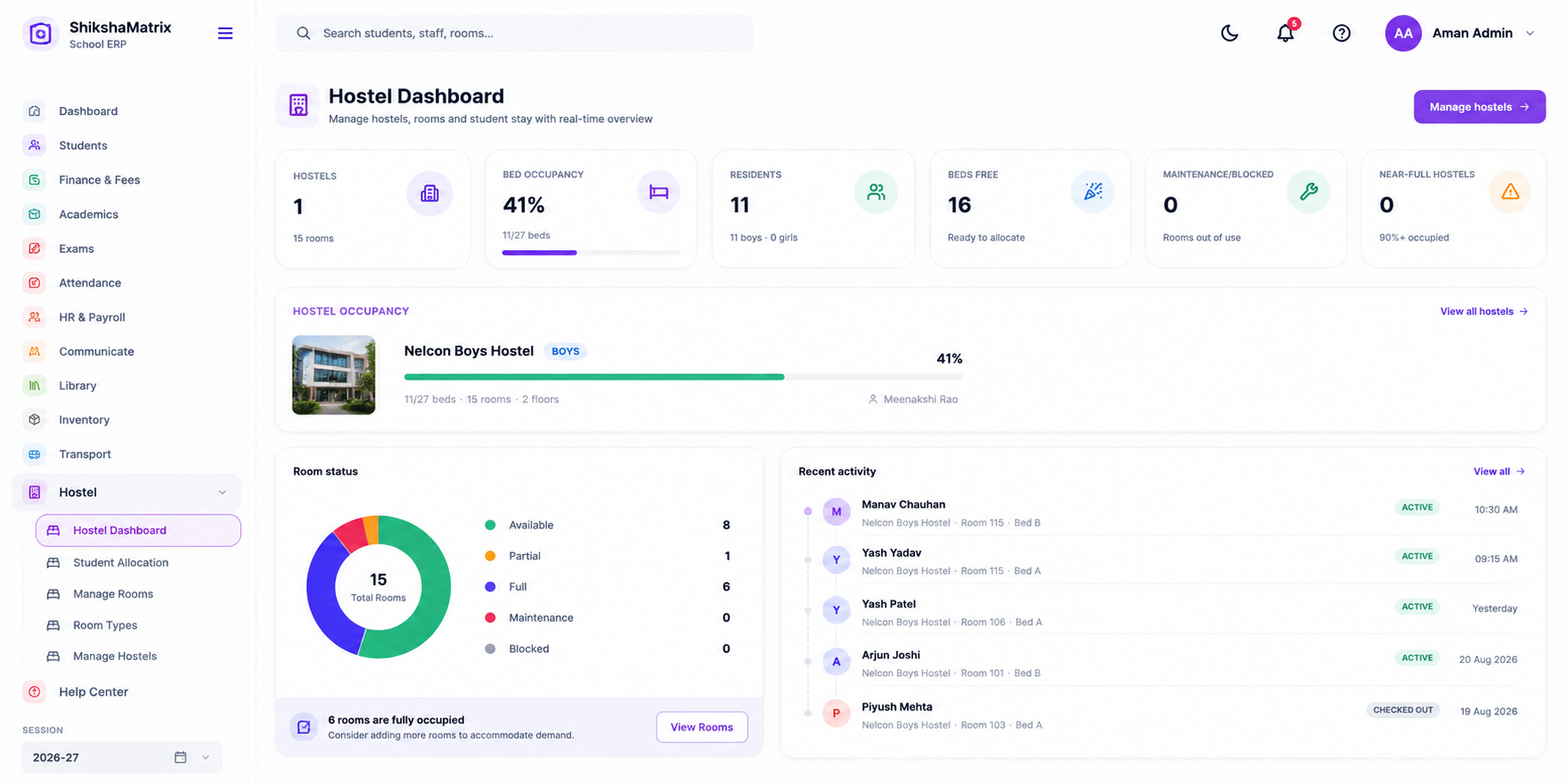This screenshot has height=784, width=1568.
Task: Click the HR & Payroll sidebar icon
Action: [x=34, y=317]
